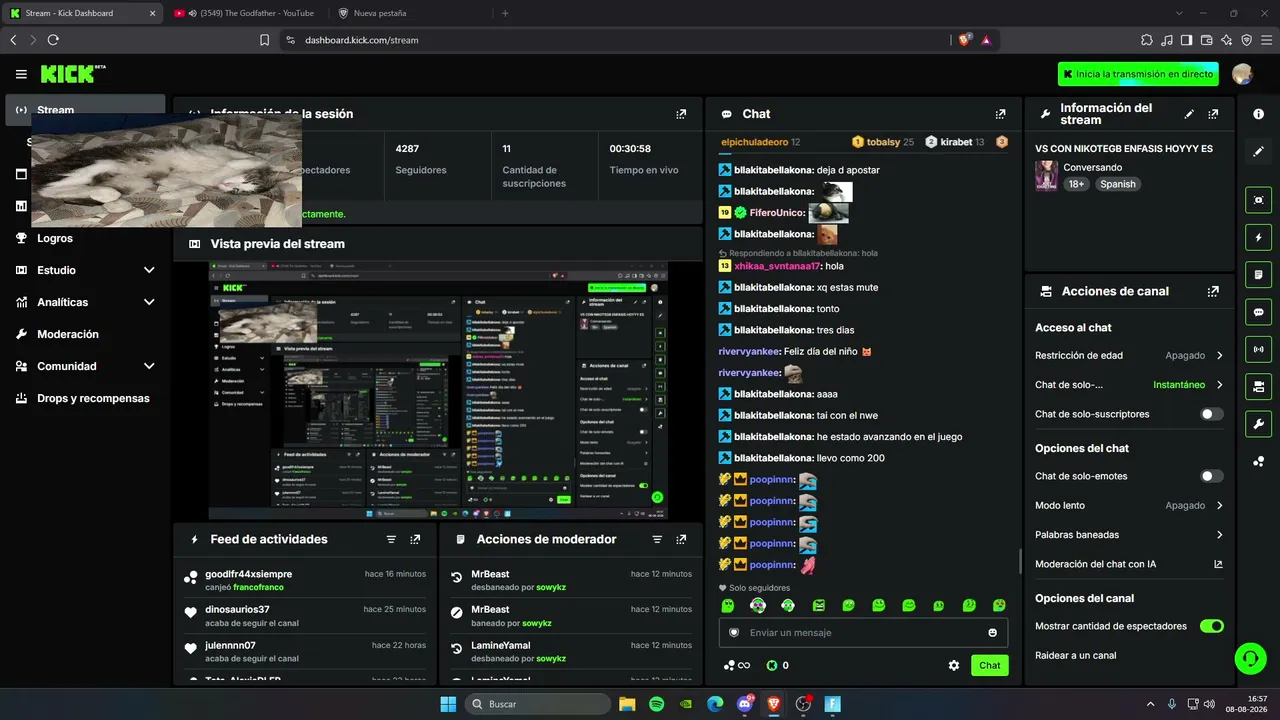Click the Windows taskbar Buscar search box
The height and width of the screenshot is (720, 1280).
pos(538,704)
